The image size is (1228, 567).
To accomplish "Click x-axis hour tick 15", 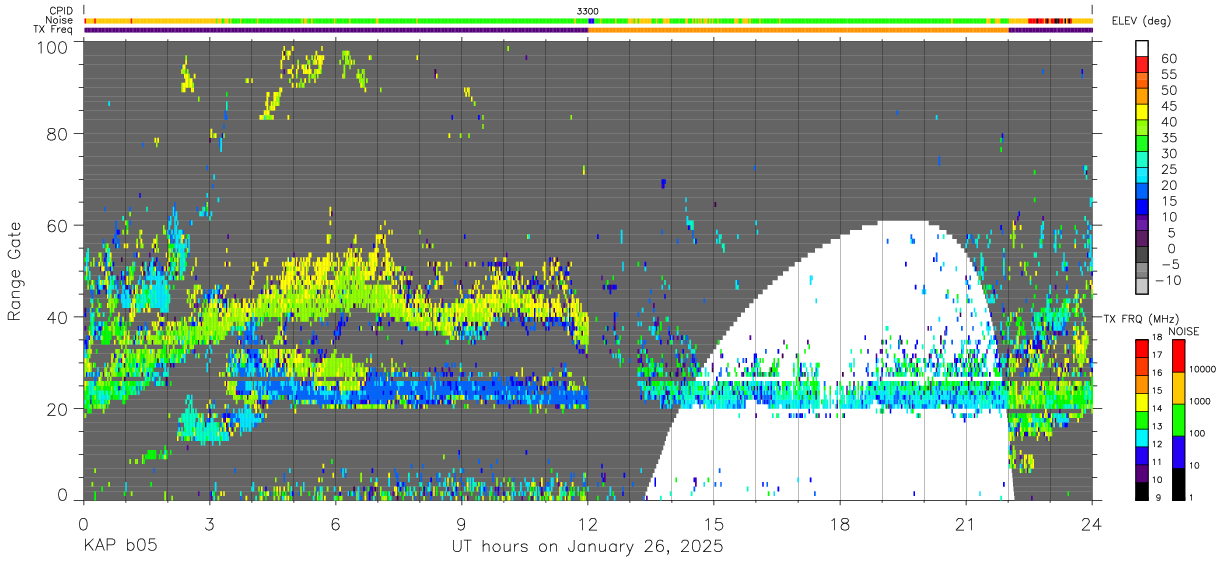I will coord(714,523).
